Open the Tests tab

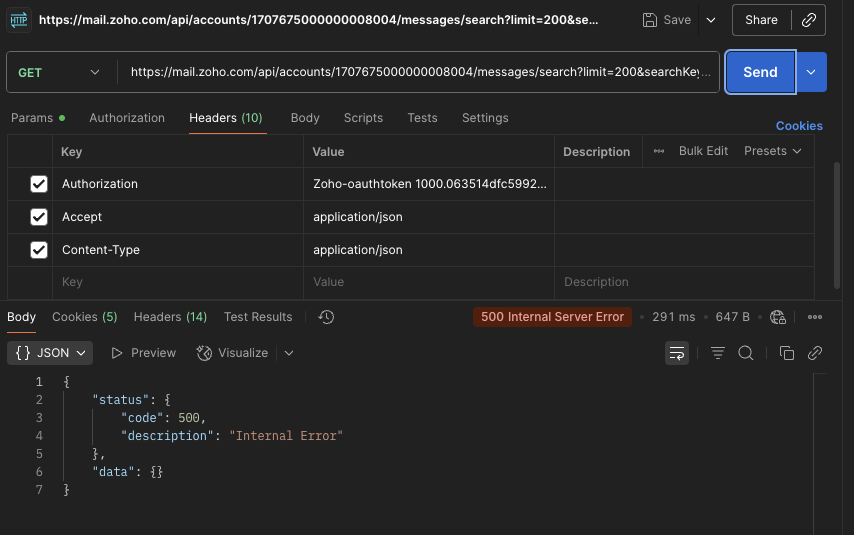pyautogui.click(x=422, y=118)
